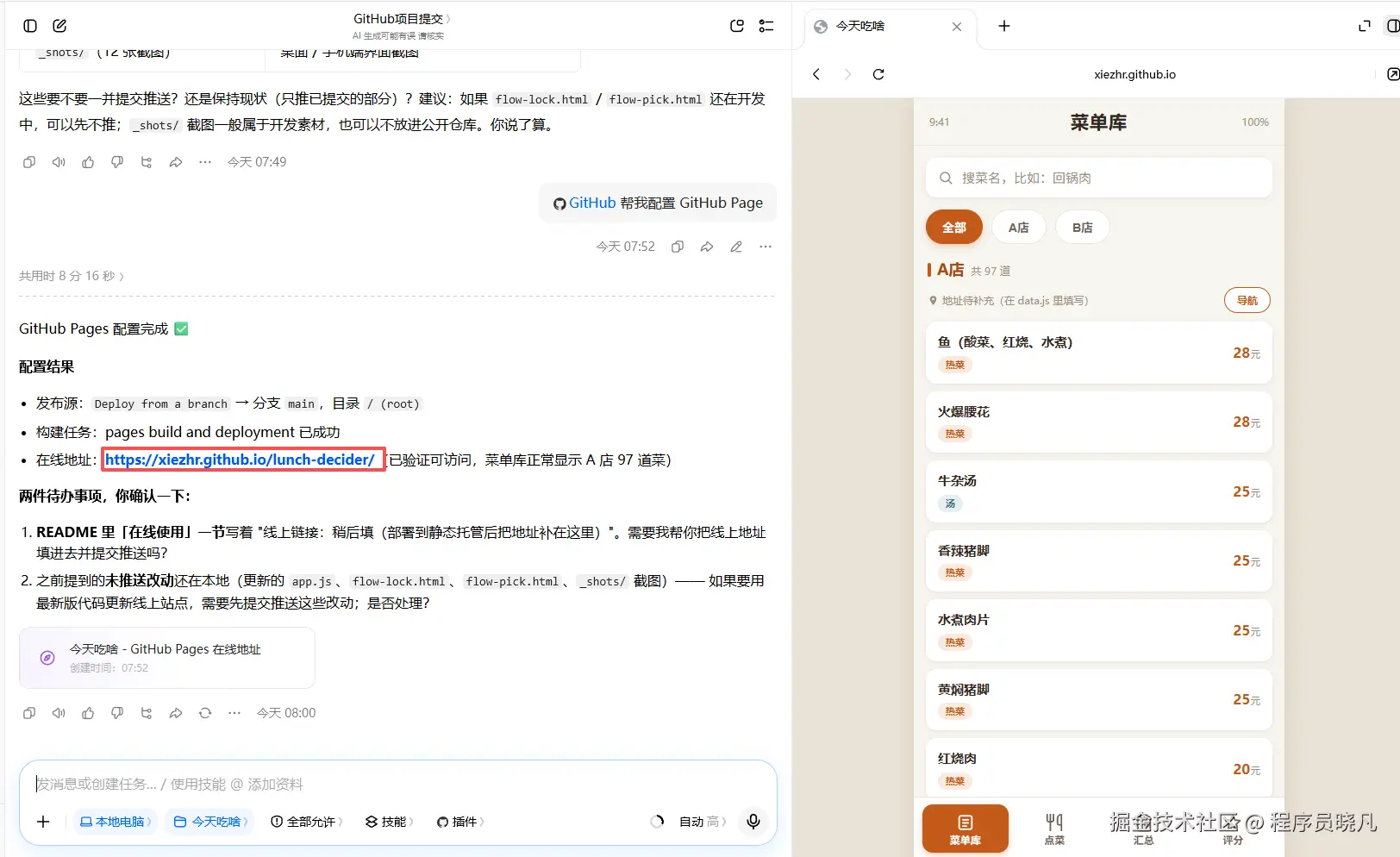Copy the 08:00 assistant reply

(x=29, y=713)
